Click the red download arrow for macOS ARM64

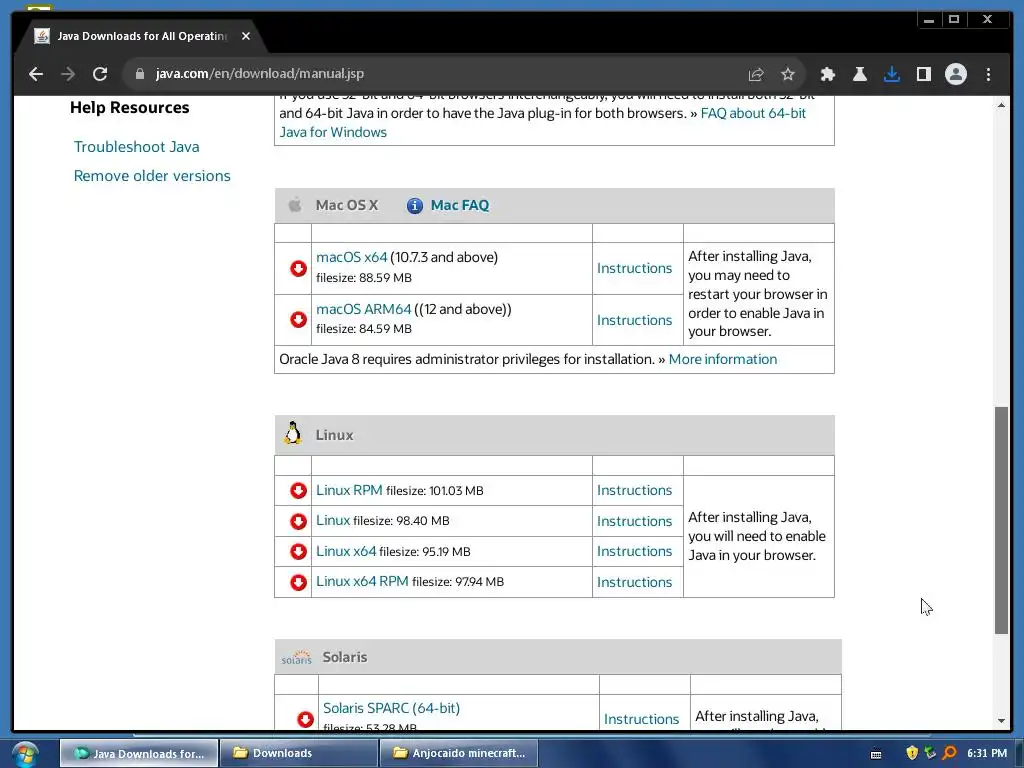(x=298, y=319)
